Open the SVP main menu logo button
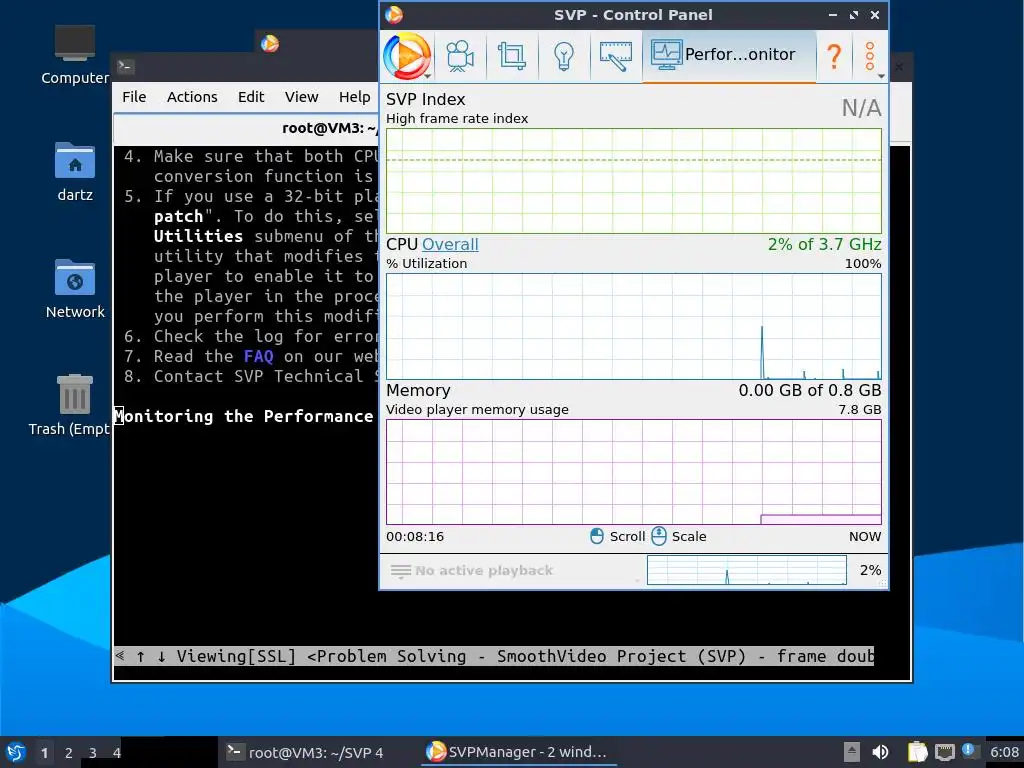1024x768 pixels. tap(407, 56)
